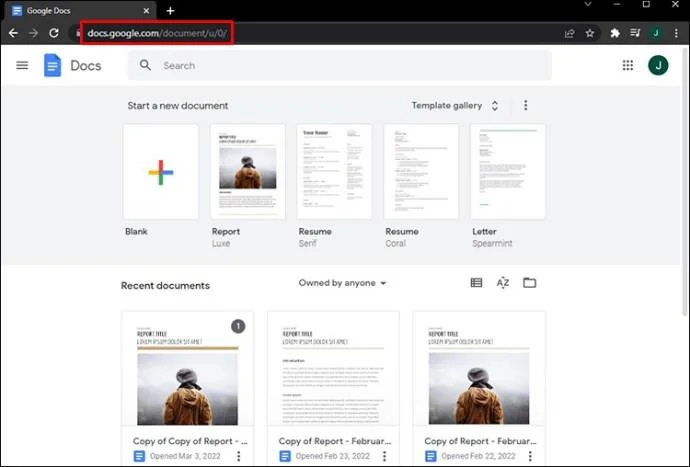The height and width of the screenshot is (467, 690).
Task: Open the Chrome three-dot menu
Action: 676,33
